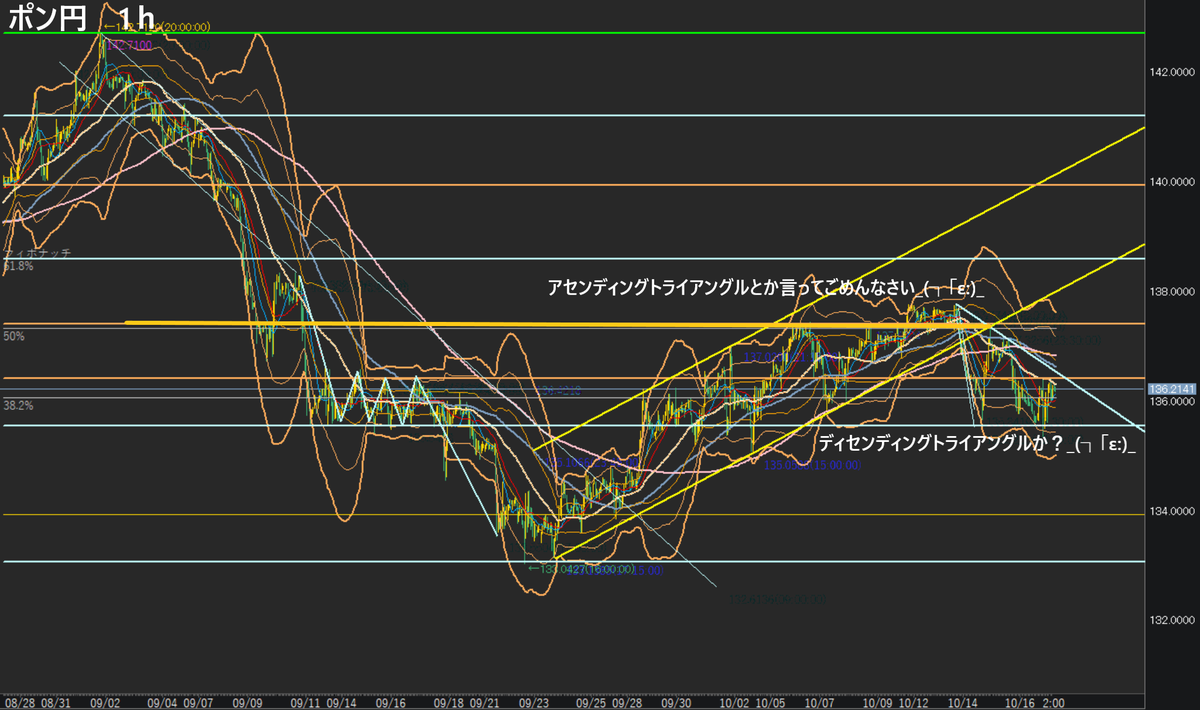This screenshot has width=1200, height=710.
Task: Click the '09/07' date label
Action: (x=197, y=703)
